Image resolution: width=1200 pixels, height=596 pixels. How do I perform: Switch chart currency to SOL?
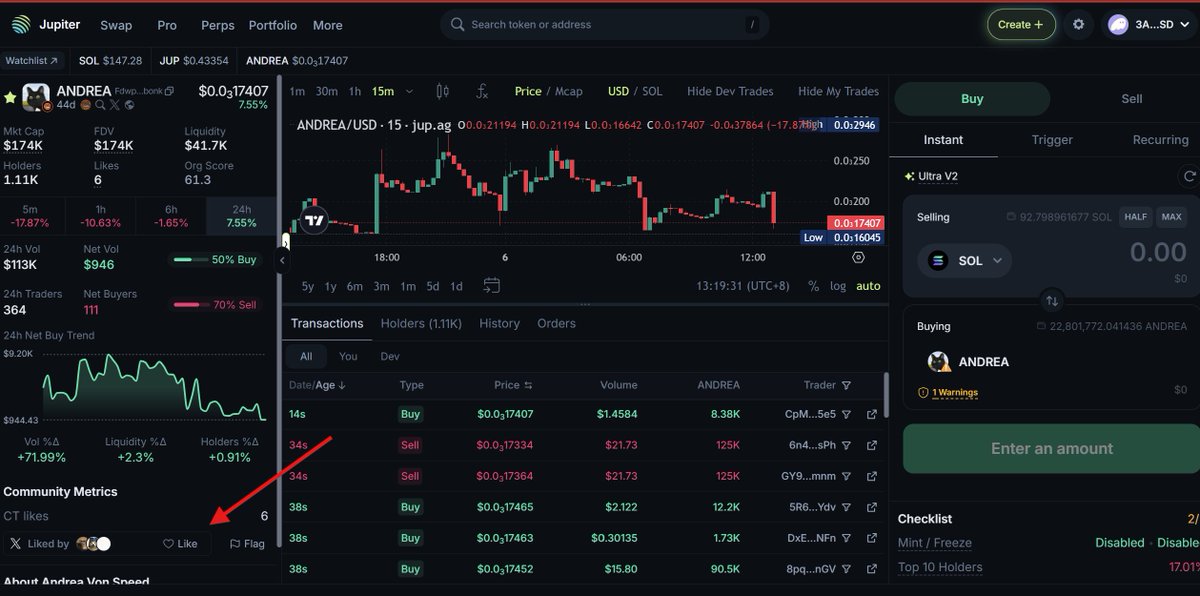click(x=652, y=91)
